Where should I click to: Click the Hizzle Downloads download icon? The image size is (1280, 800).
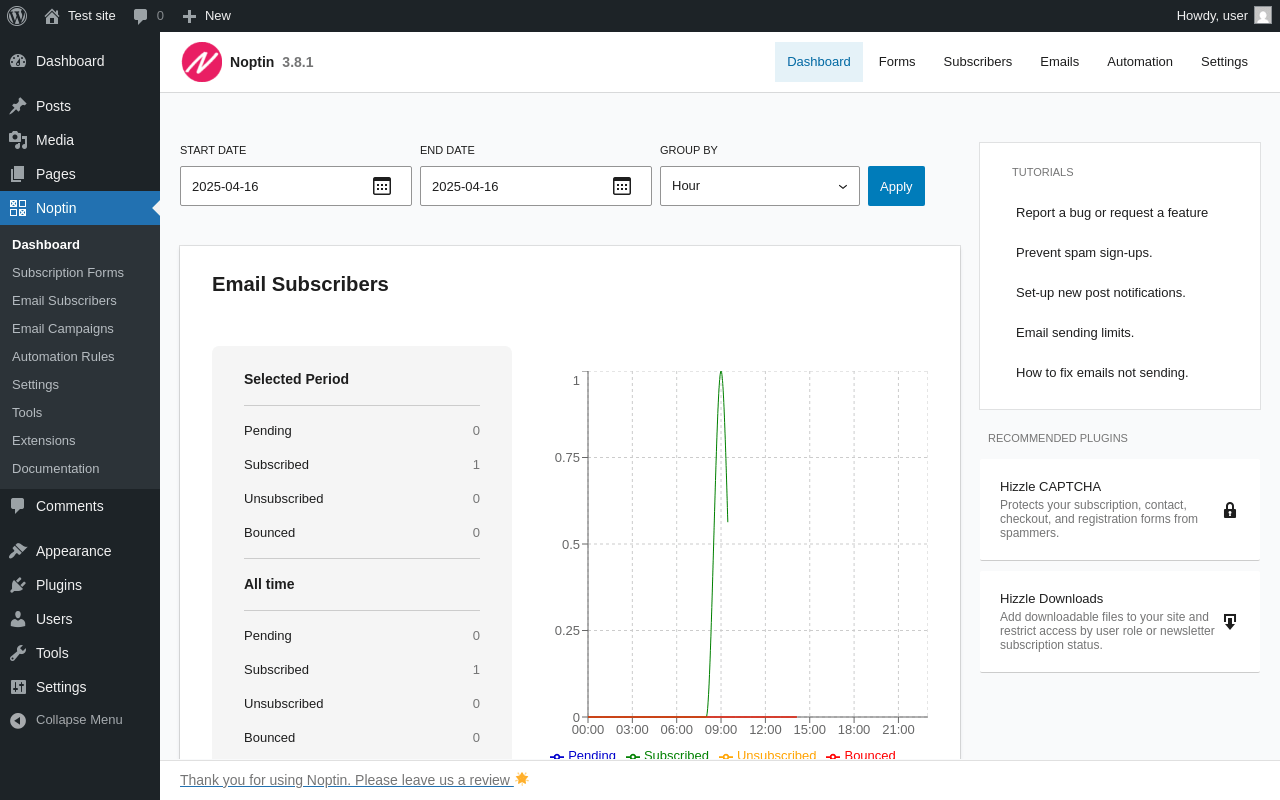coord(1230,622)
